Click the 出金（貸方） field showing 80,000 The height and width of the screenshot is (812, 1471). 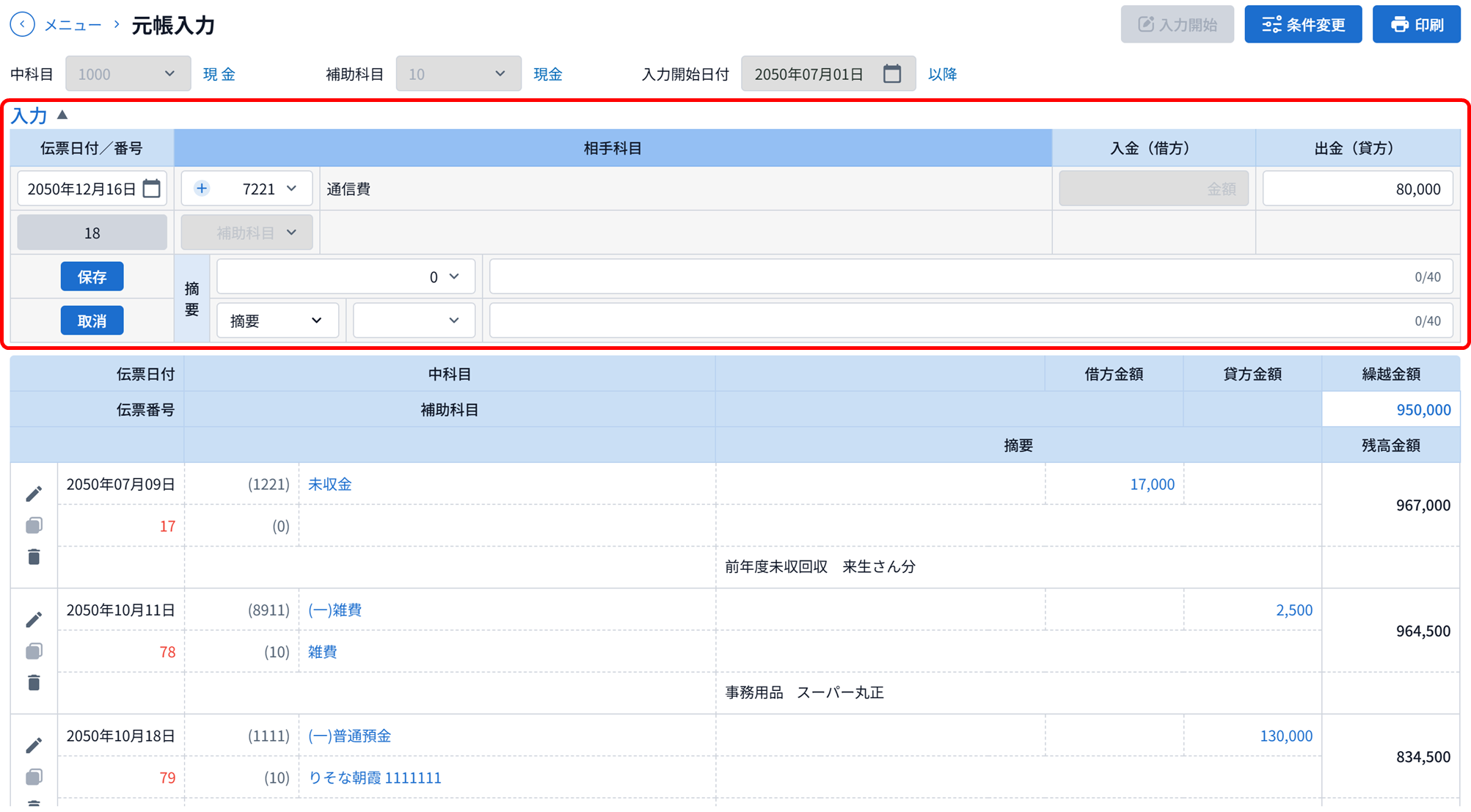[x=1357, y=189]
